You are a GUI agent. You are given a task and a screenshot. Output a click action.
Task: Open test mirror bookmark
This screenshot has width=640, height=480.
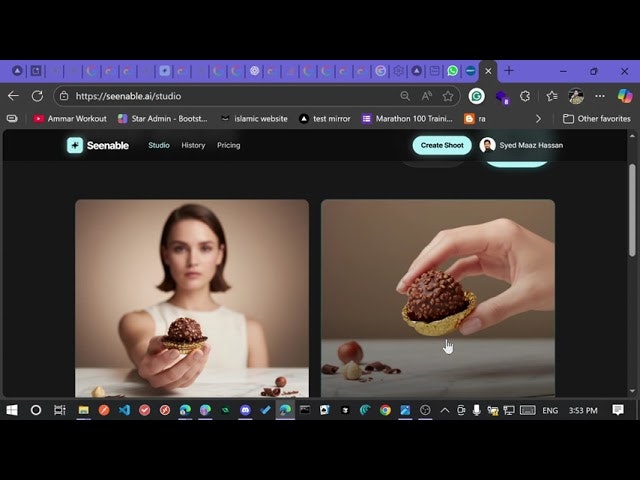325,119
